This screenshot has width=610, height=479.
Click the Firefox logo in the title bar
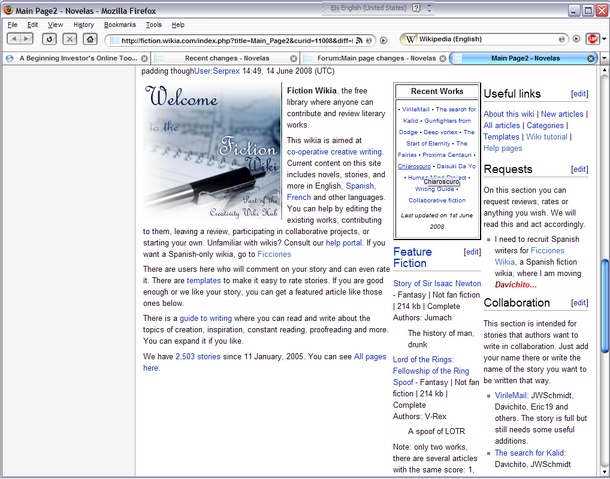8,10
